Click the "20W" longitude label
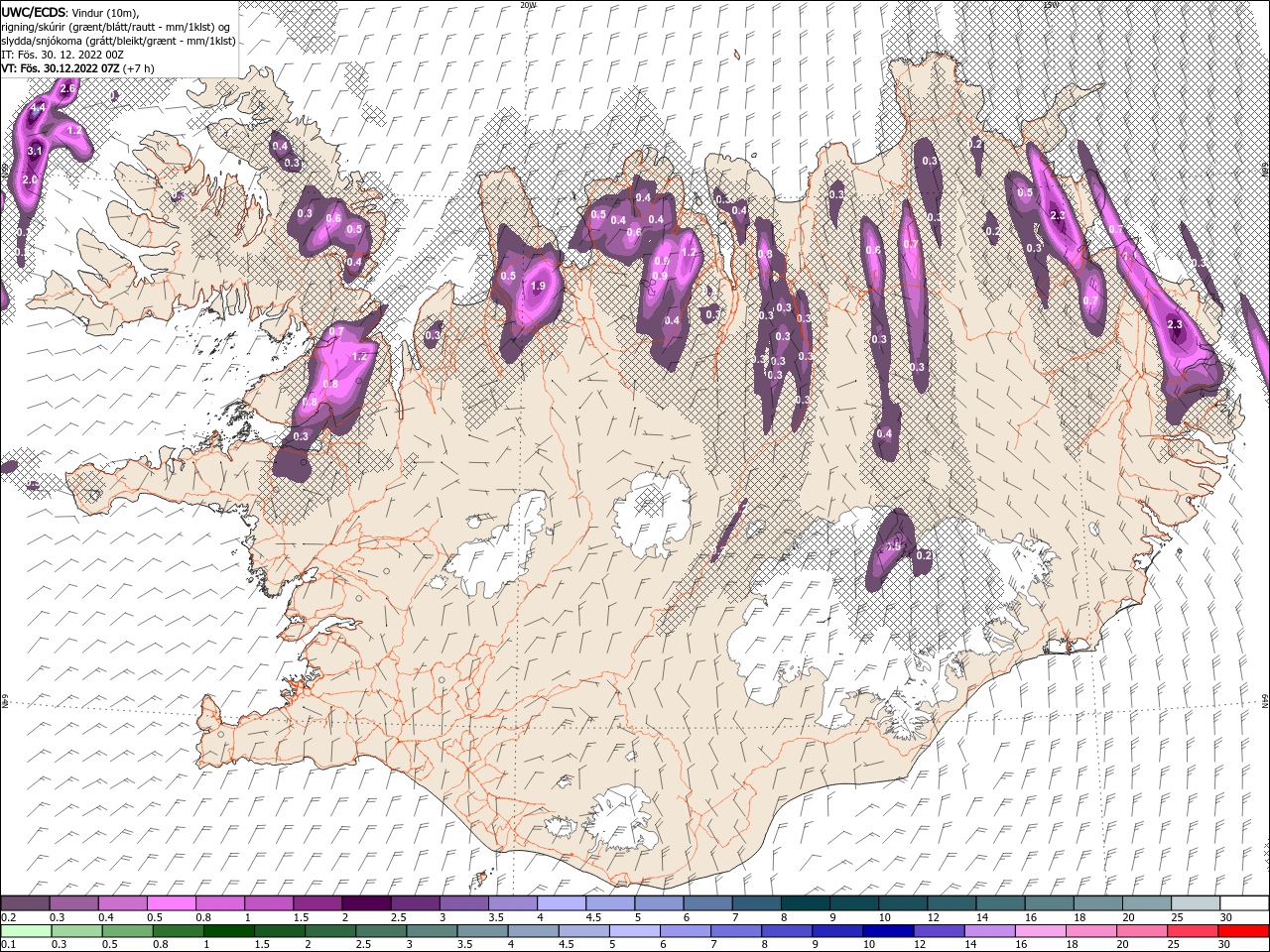Image resolution: width=1270 pixels, height=952 pixels. click(528, 5)
